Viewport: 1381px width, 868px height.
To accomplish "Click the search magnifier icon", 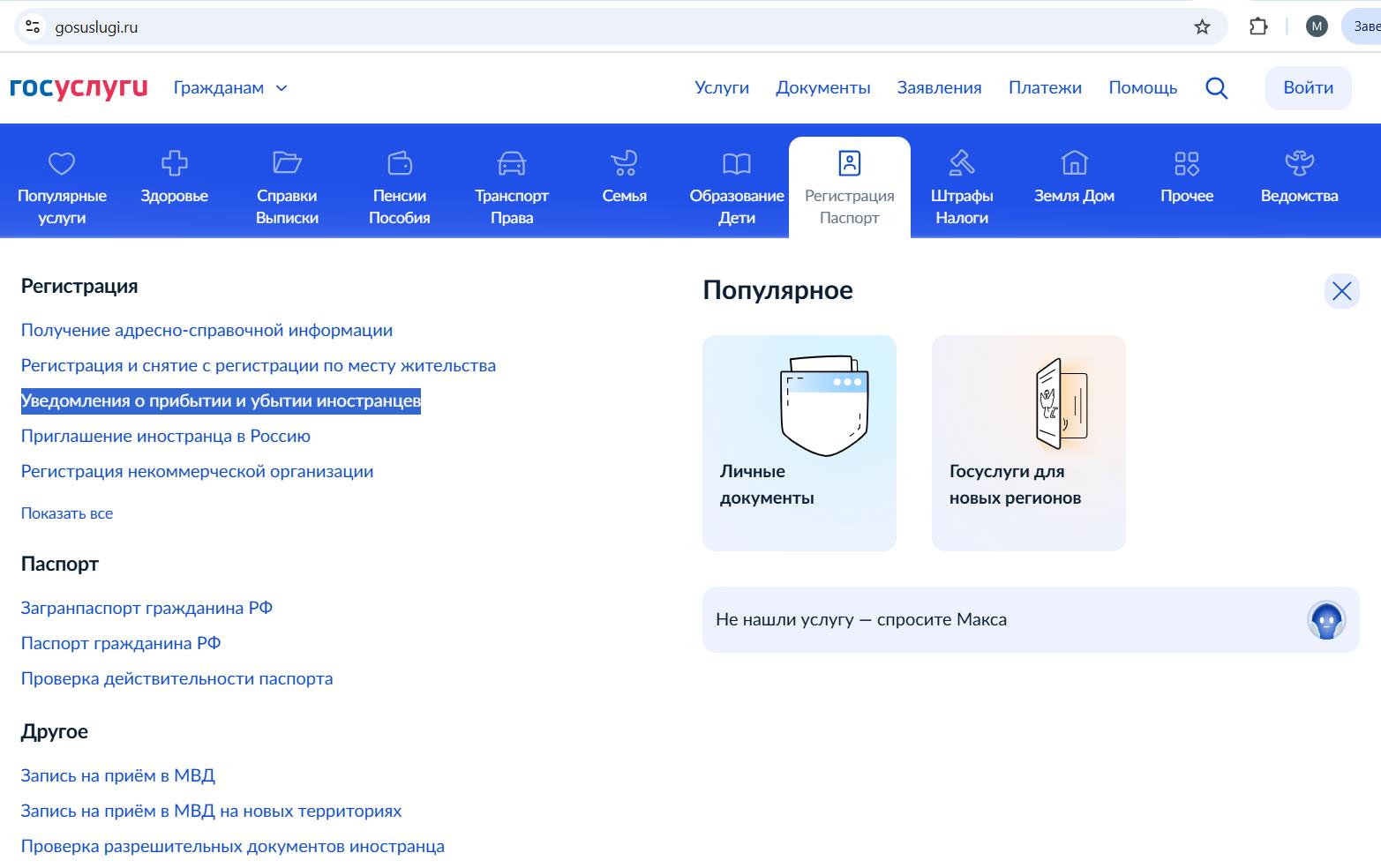I will [x=1216, y=88].
